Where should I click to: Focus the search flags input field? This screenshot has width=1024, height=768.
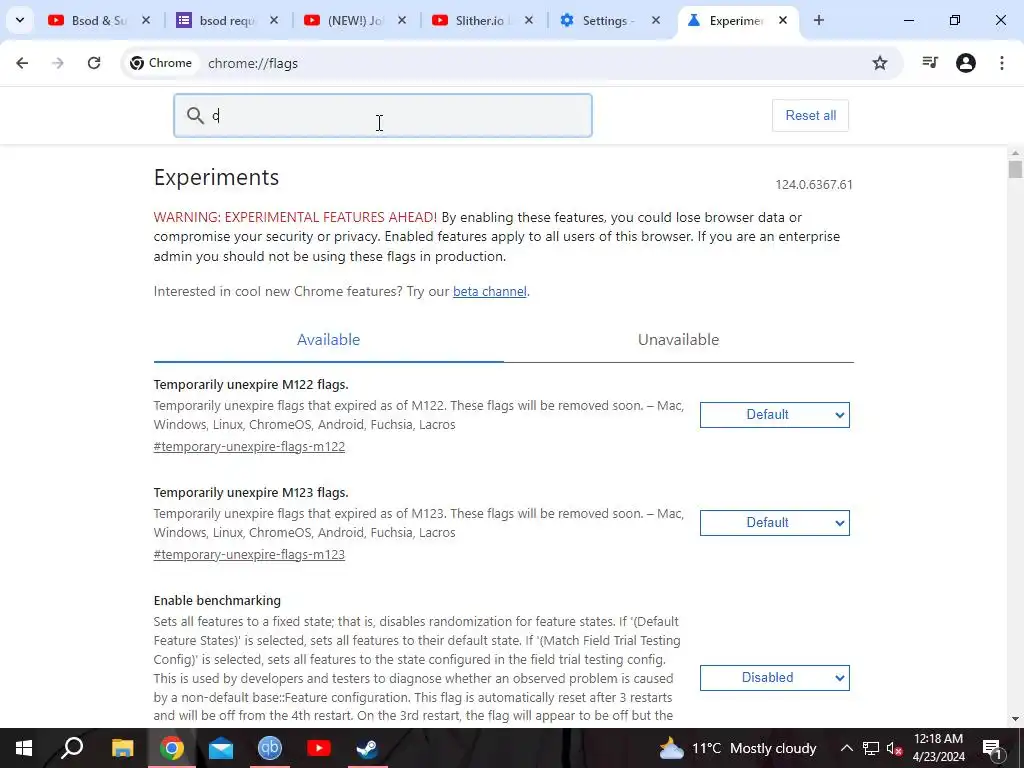pos(383,116)
